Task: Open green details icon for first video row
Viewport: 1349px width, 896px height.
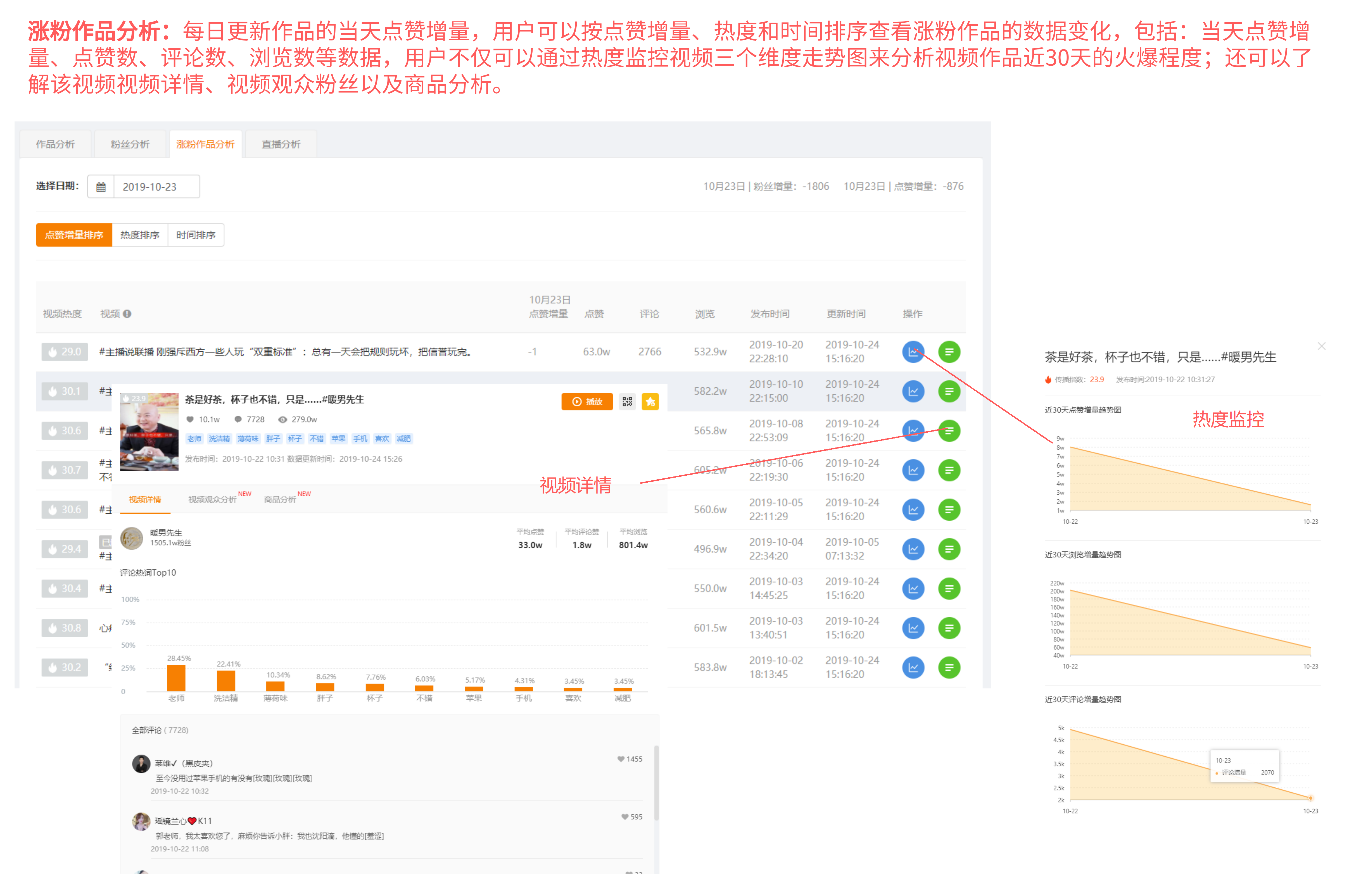Action: point(949,351)
